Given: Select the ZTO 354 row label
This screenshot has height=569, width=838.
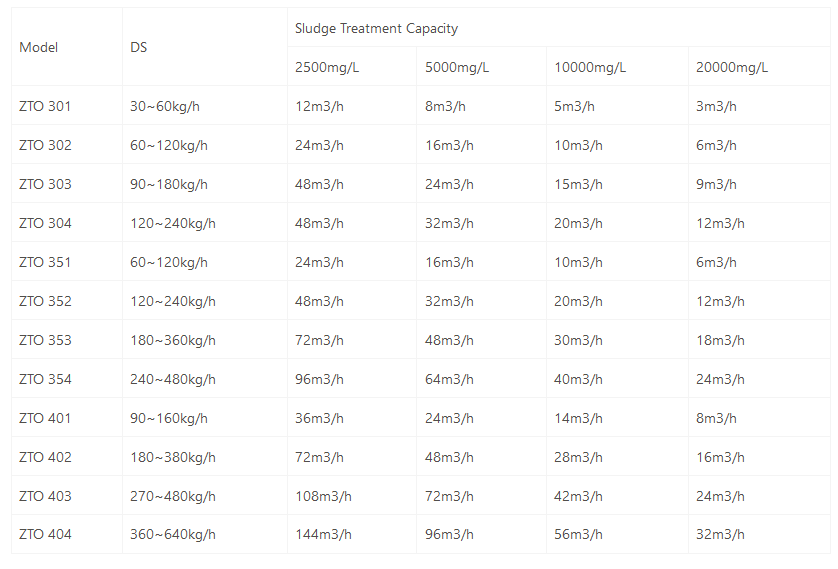Looking at the screenshot, I should 45,379.
